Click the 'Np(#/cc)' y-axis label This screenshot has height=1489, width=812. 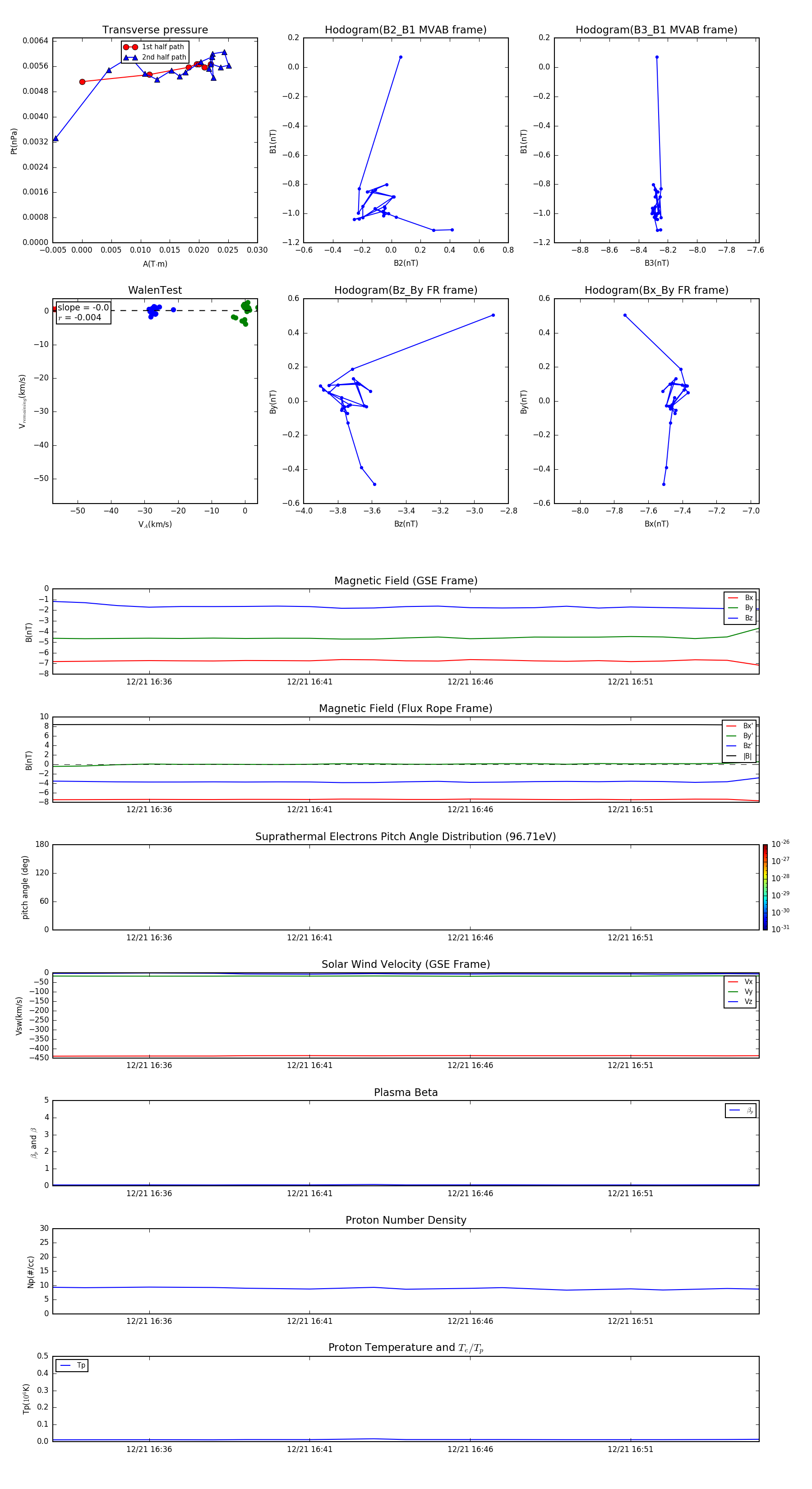click(x=31, y=1272)
